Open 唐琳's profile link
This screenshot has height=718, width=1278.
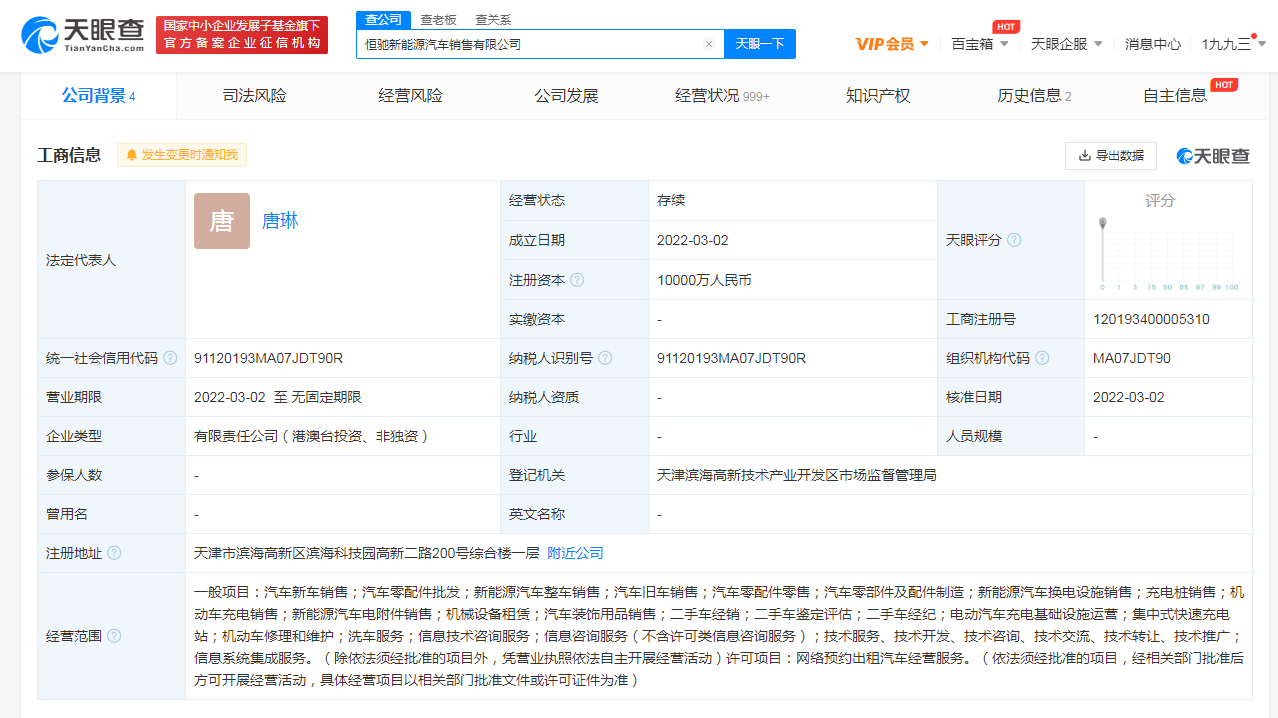280,221
